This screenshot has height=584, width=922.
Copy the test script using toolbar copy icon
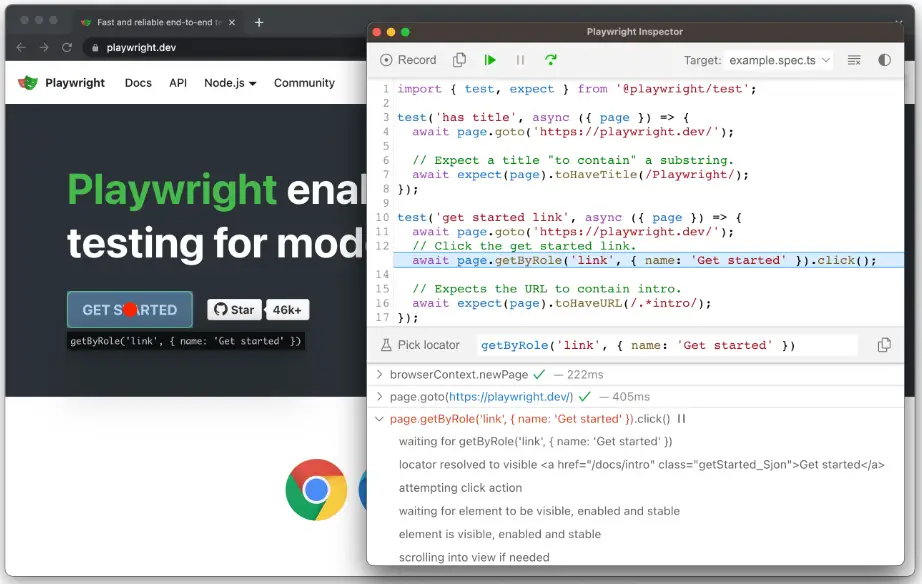coord(459,60)
